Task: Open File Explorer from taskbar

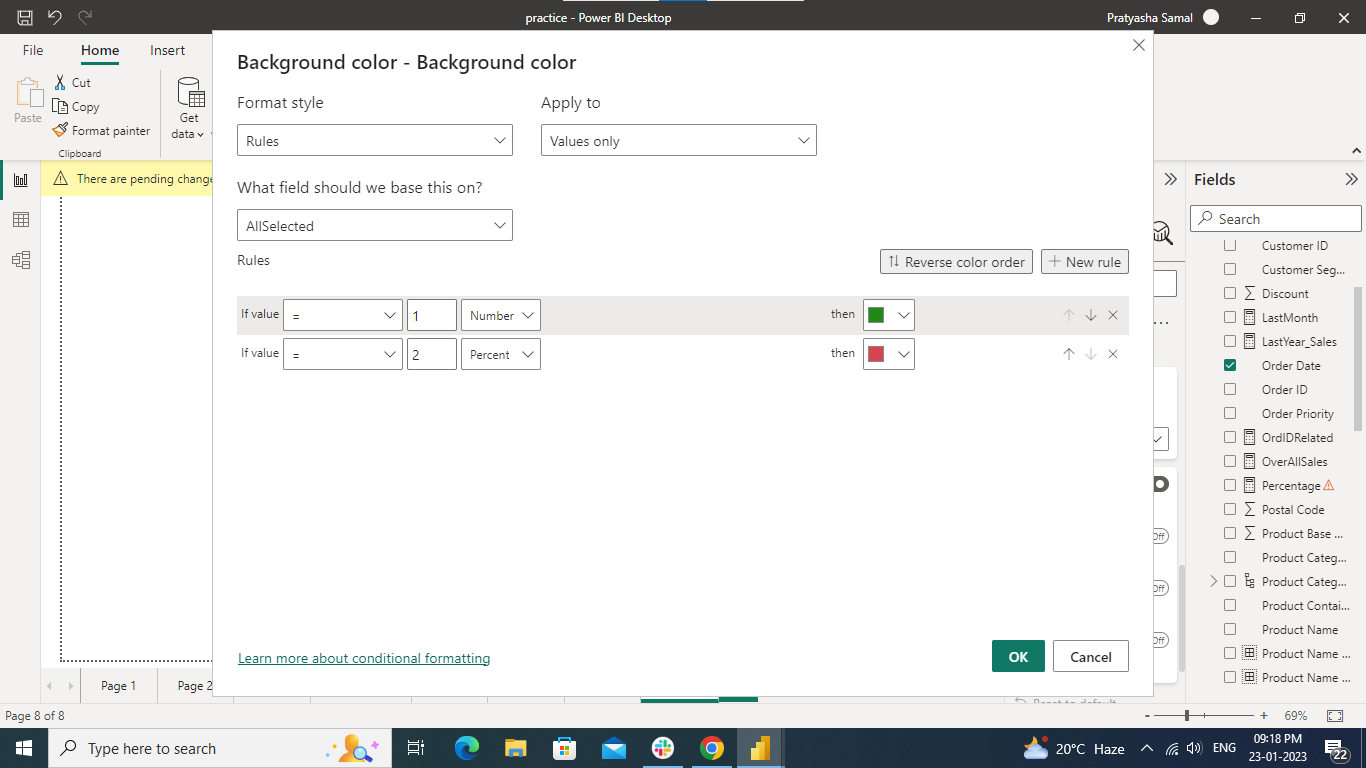Action: click(516, 748)
